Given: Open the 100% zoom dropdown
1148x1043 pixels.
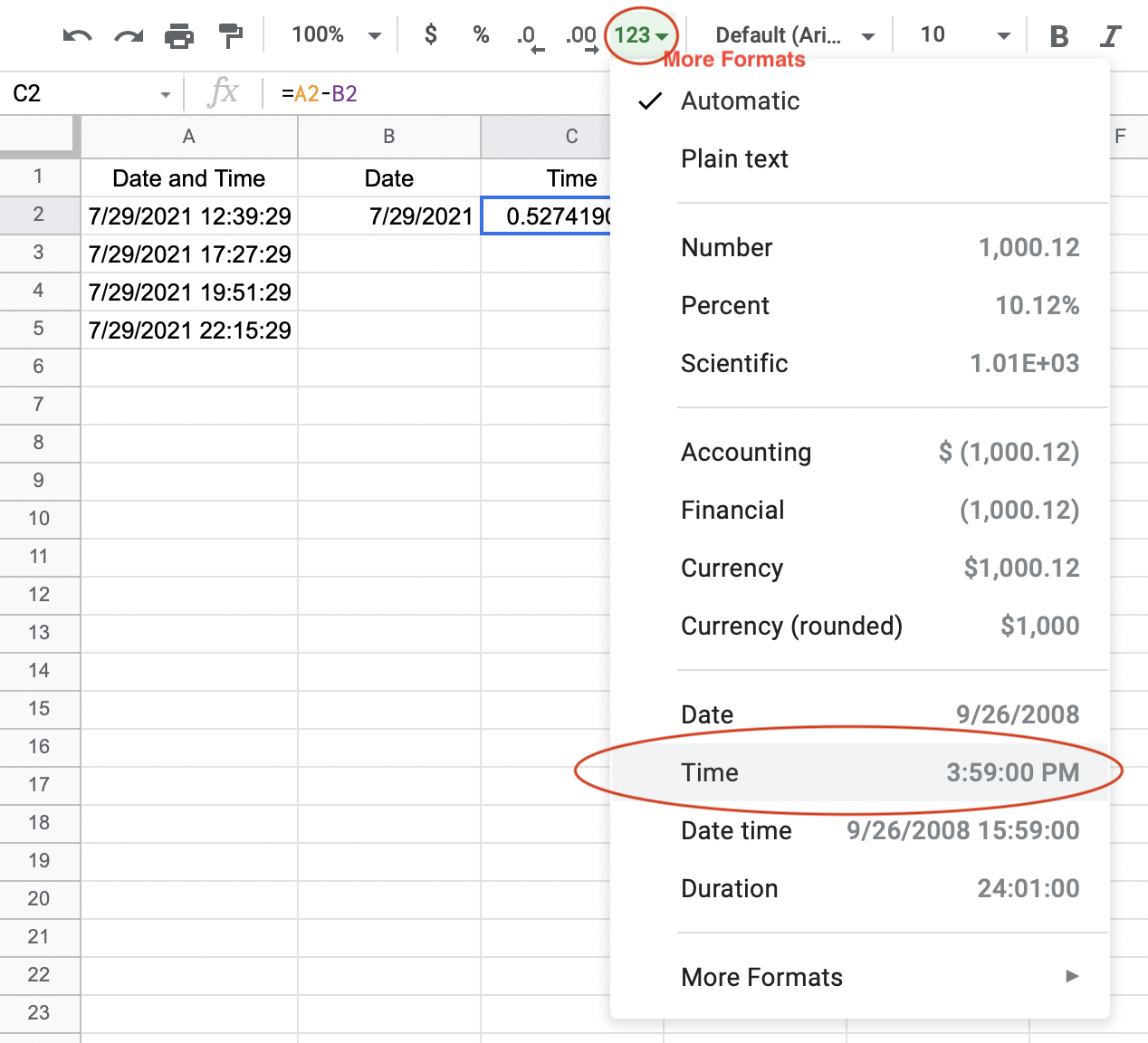Looking at the screenshot, I should click(336, 35).
